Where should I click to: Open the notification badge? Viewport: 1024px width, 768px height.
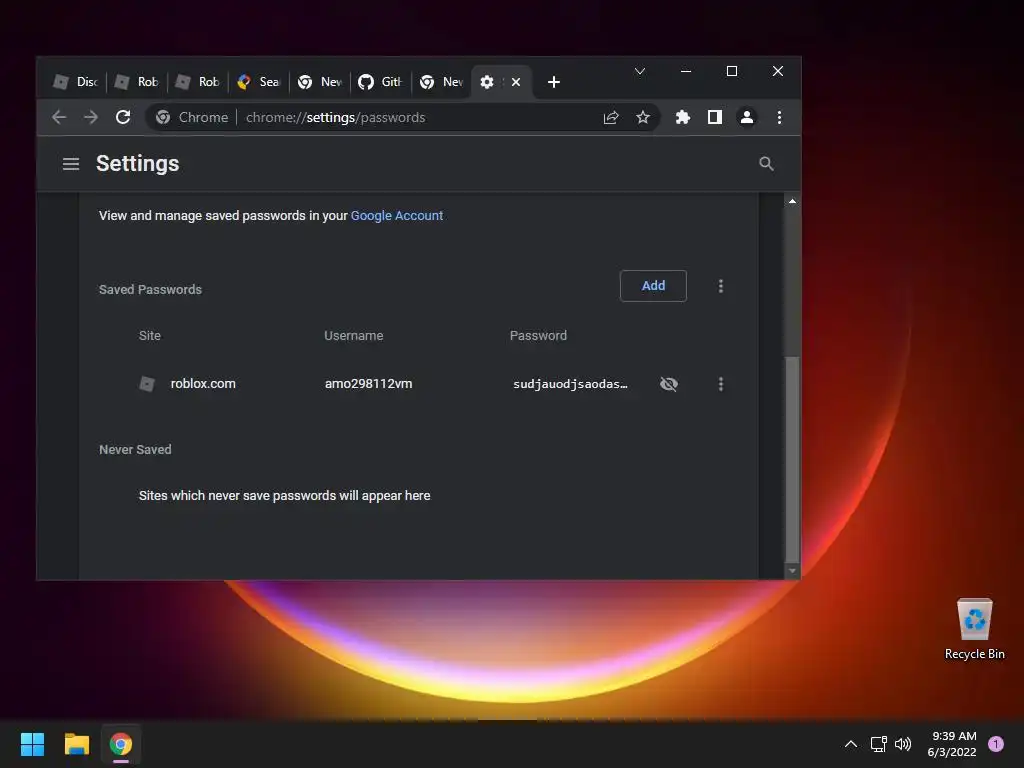tap(995, 744)
